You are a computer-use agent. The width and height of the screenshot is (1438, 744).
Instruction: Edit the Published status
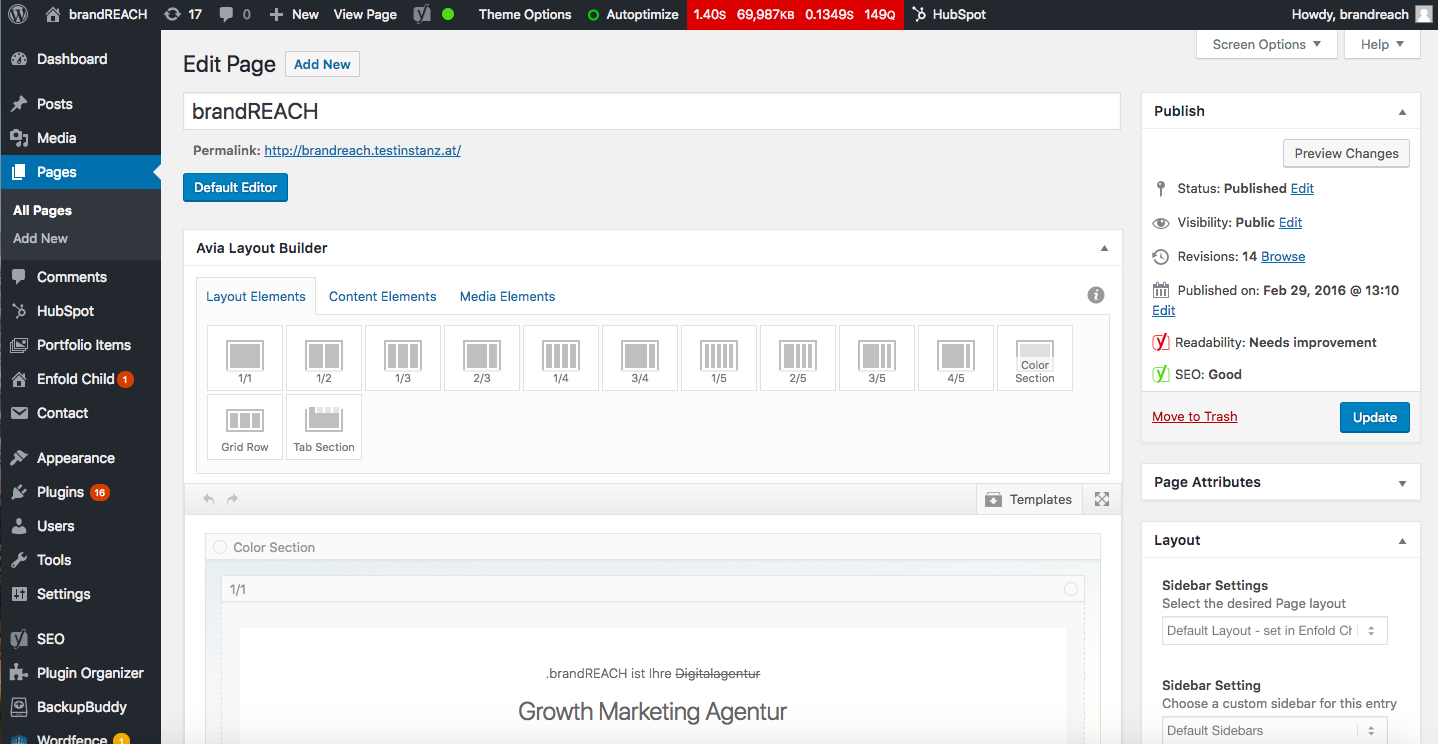click(x=1302, y=188)
